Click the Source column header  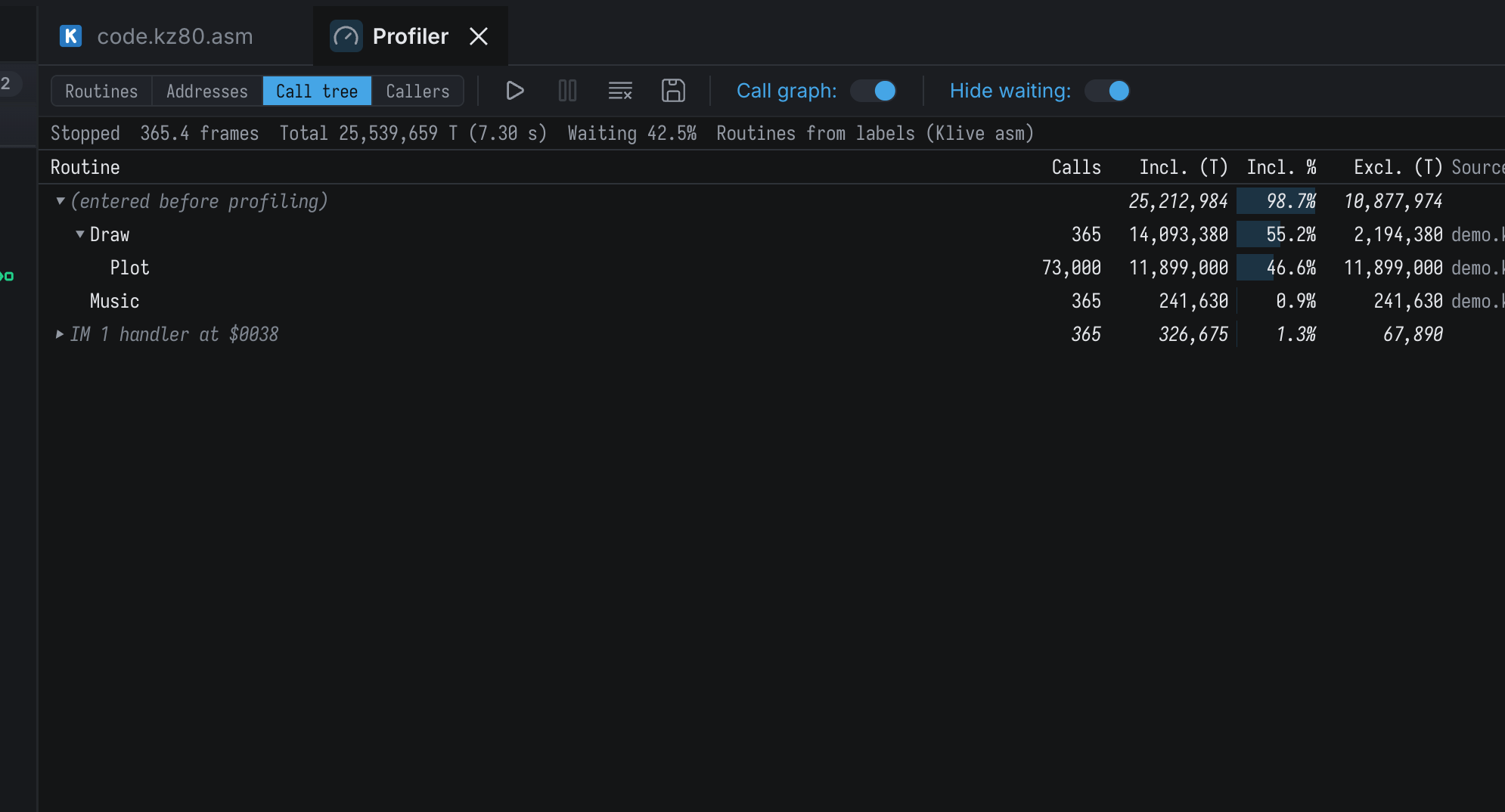1478,167
